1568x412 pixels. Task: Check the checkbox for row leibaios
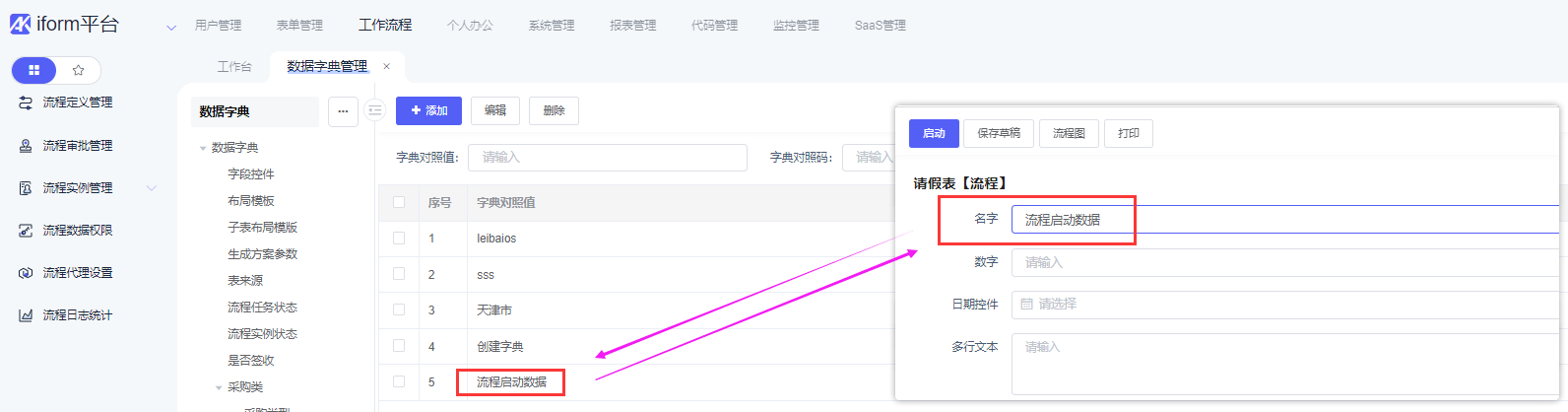[399, 238]
